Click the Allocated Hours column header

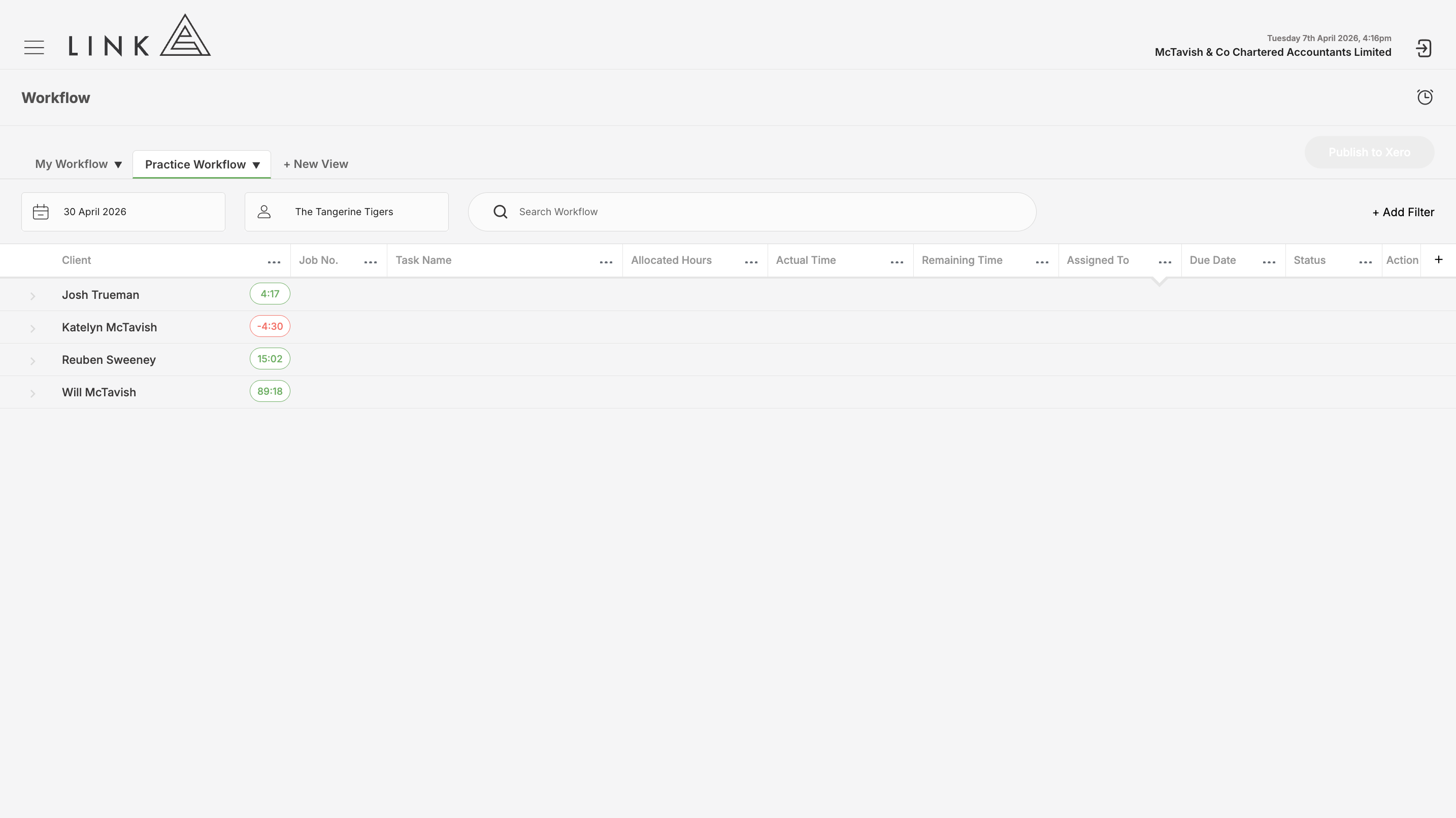point(672,260)
